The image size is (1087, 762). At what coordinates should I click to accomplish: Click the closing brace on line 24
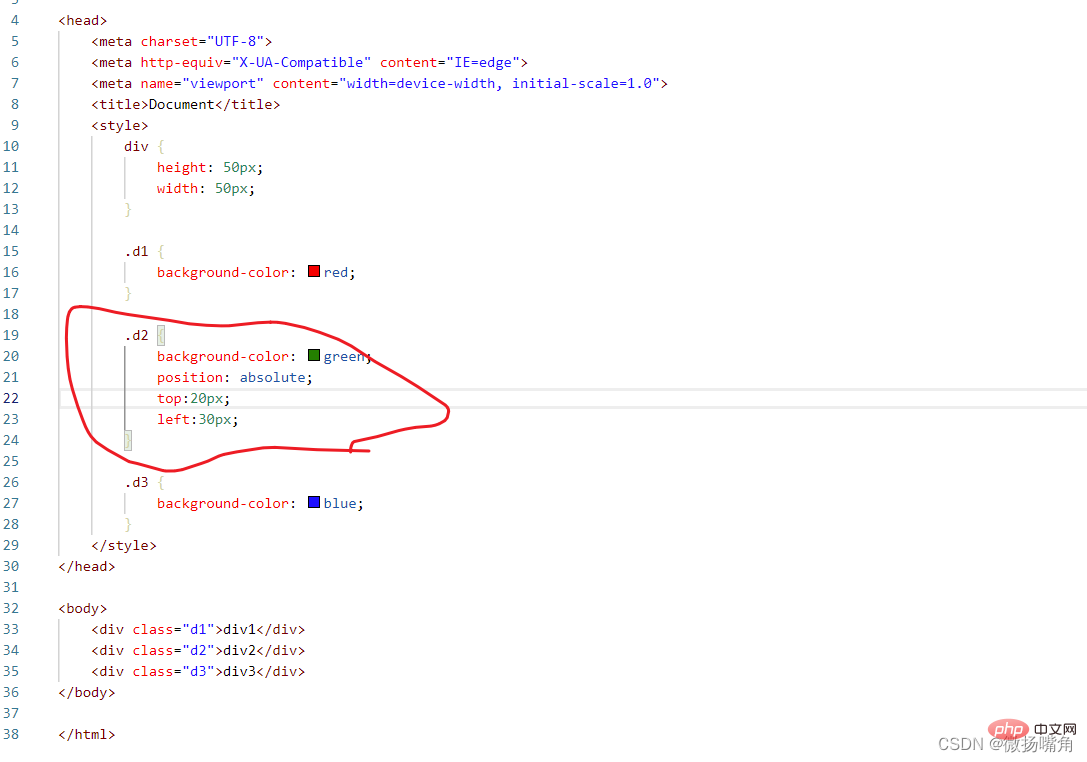(x=128, y=440)
